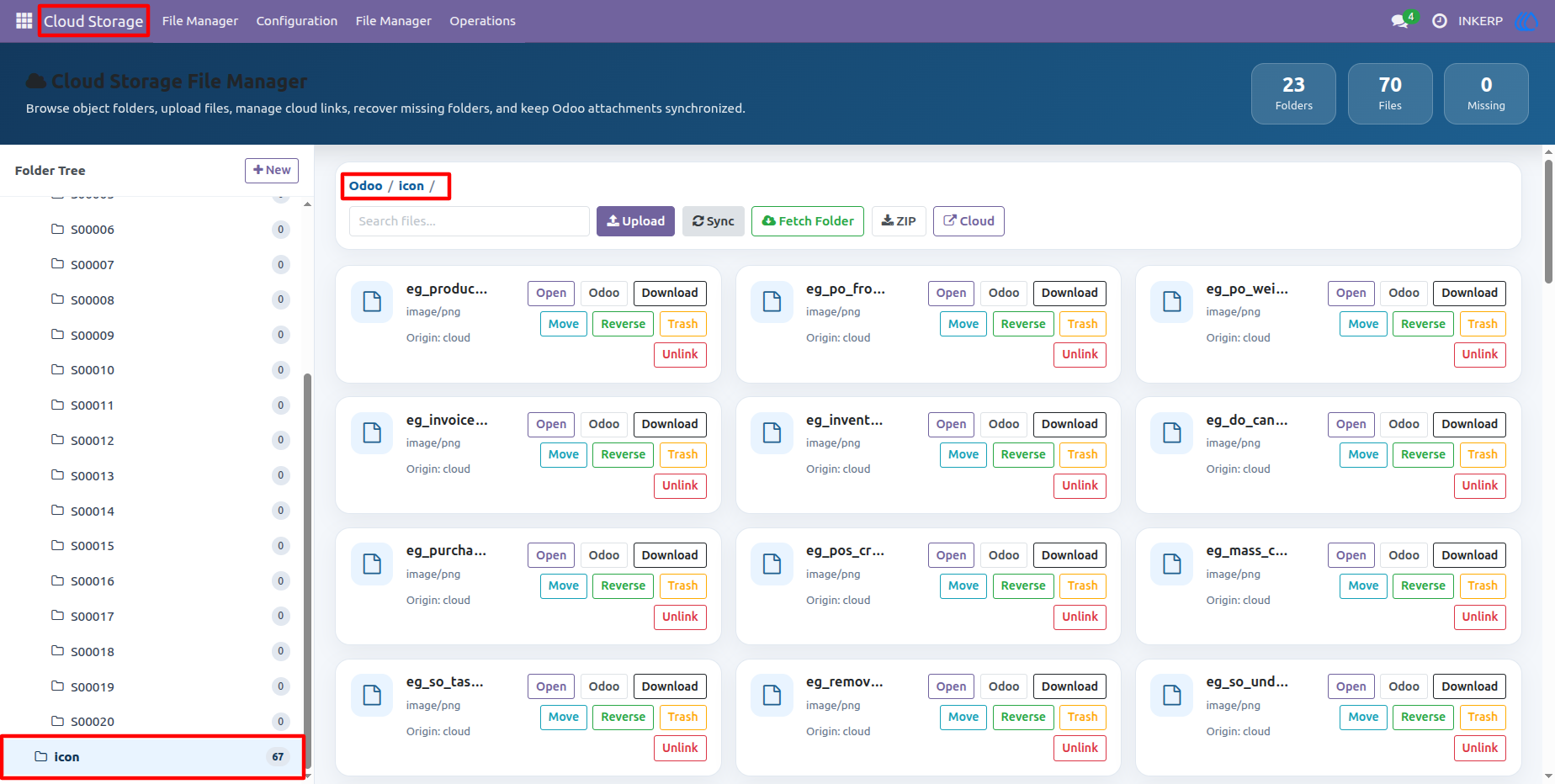Click the file icon of the eg_purcha... card
This screenshot has height=784, width=1555.
[372, 564]
